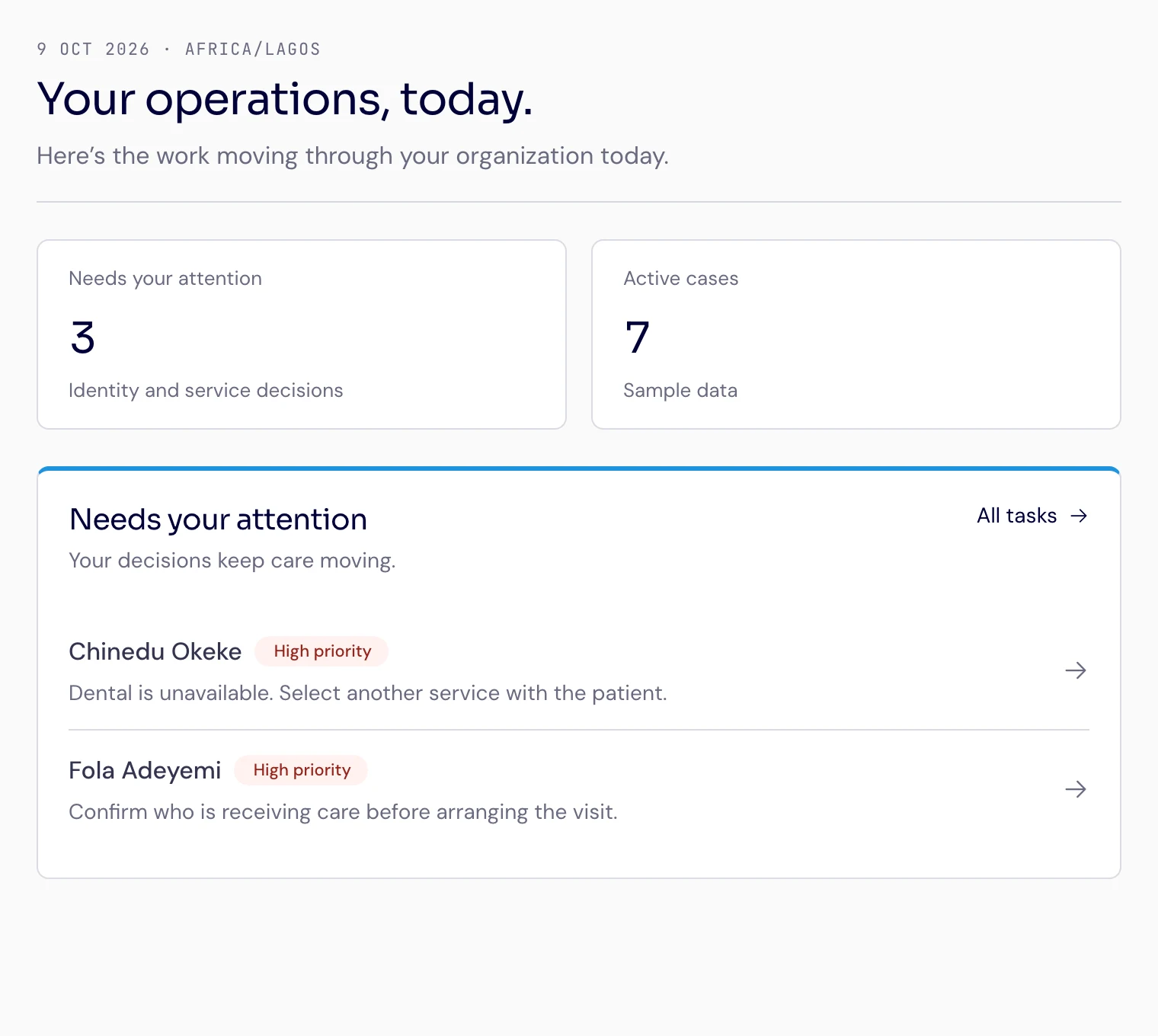Click the 'Your operations, today.' page title
The height and width of the screenshot is (1036, 1158).
coord(285,99)
